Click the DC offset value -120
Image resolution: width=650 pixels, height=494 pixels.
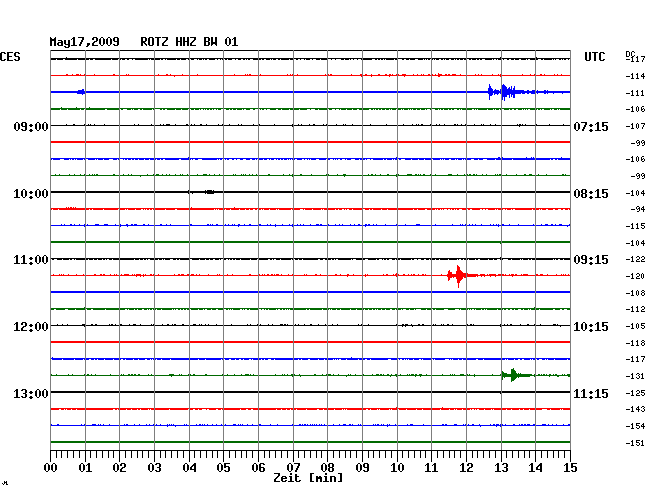click(x=635, y=276)
